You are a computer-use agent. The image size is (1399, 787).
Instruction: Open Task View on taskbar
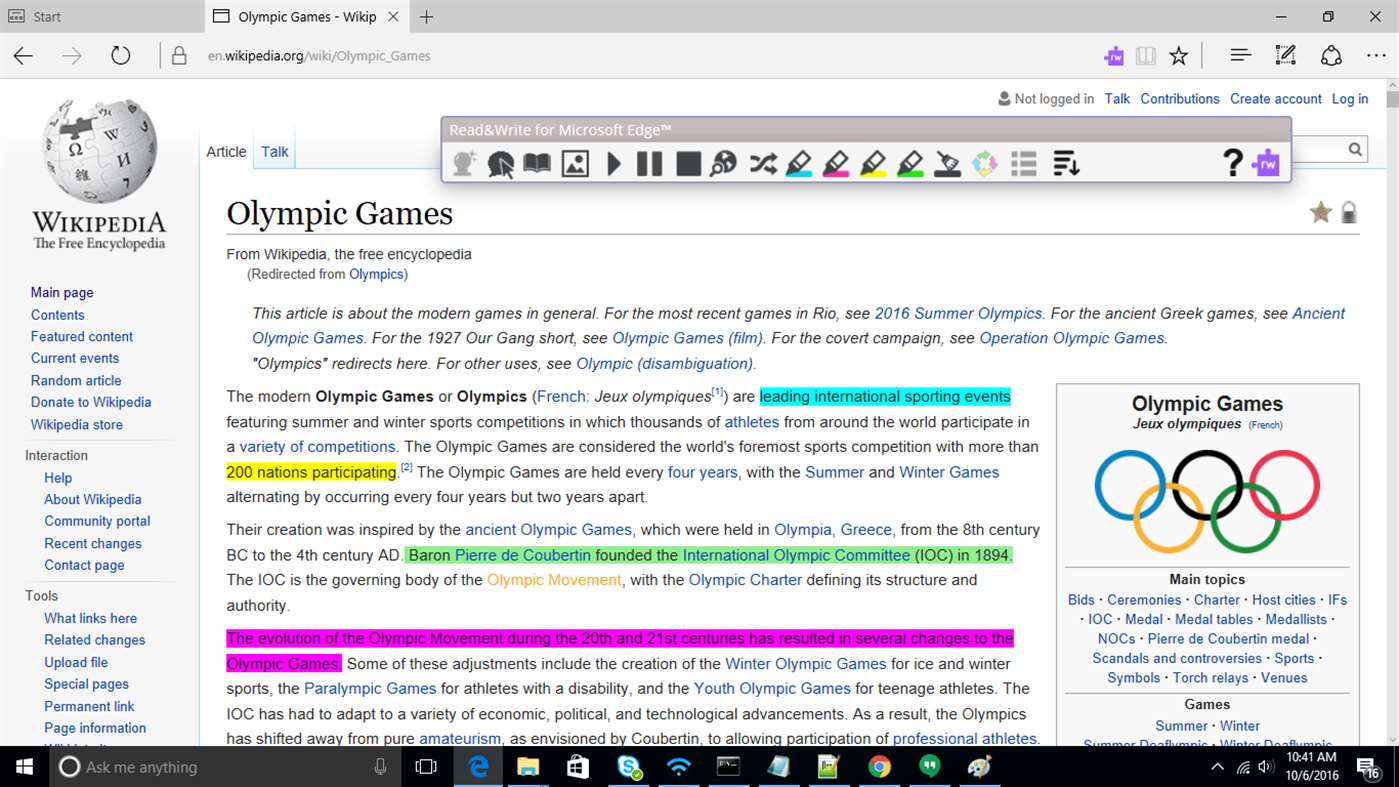coord(426,767)
